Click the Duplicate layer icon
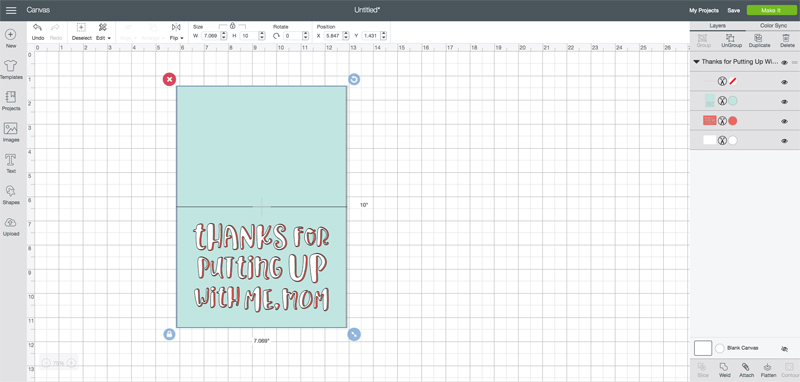The width and height of the screenshot is (800, 382). click(759, 38)
